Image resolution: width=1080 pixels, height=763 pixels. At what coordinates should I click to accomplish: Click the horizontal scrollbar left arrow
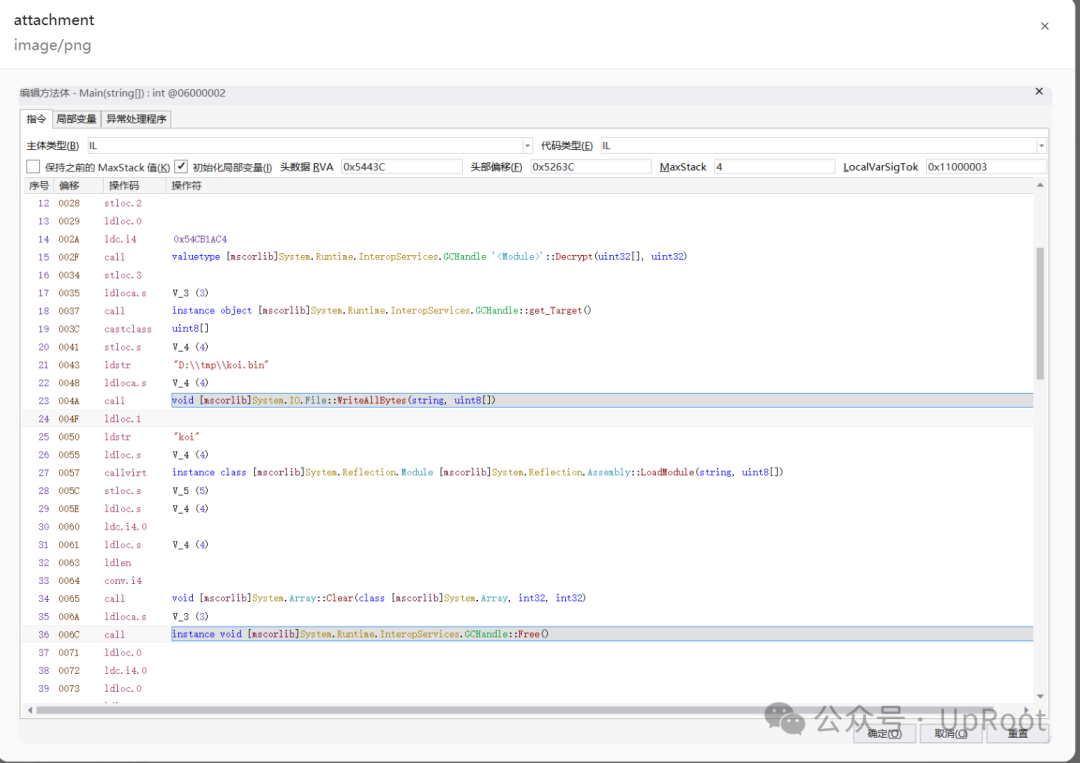tap(30, 710)
